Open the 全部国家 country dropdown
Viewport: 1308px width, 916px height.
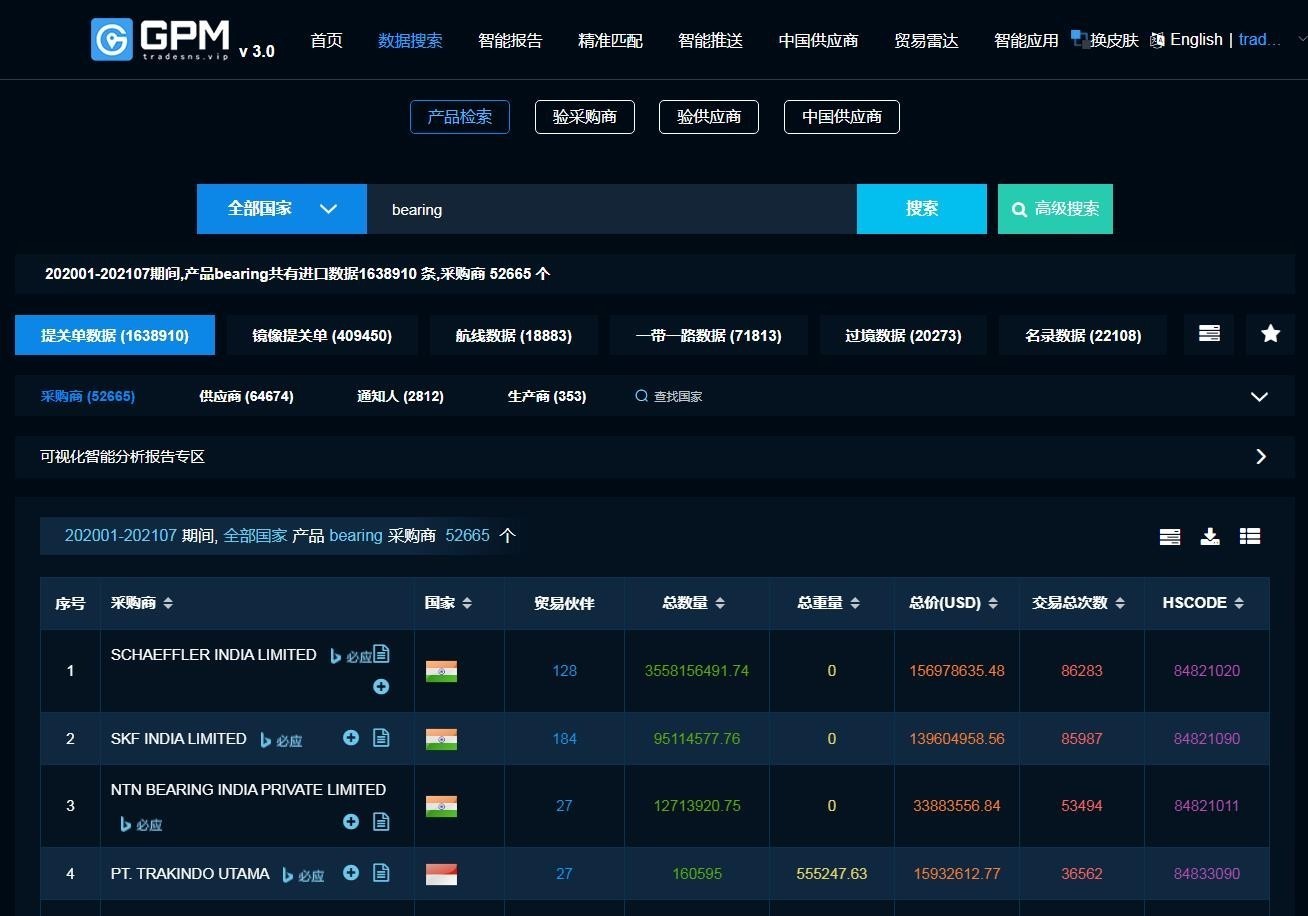(281, 209)
